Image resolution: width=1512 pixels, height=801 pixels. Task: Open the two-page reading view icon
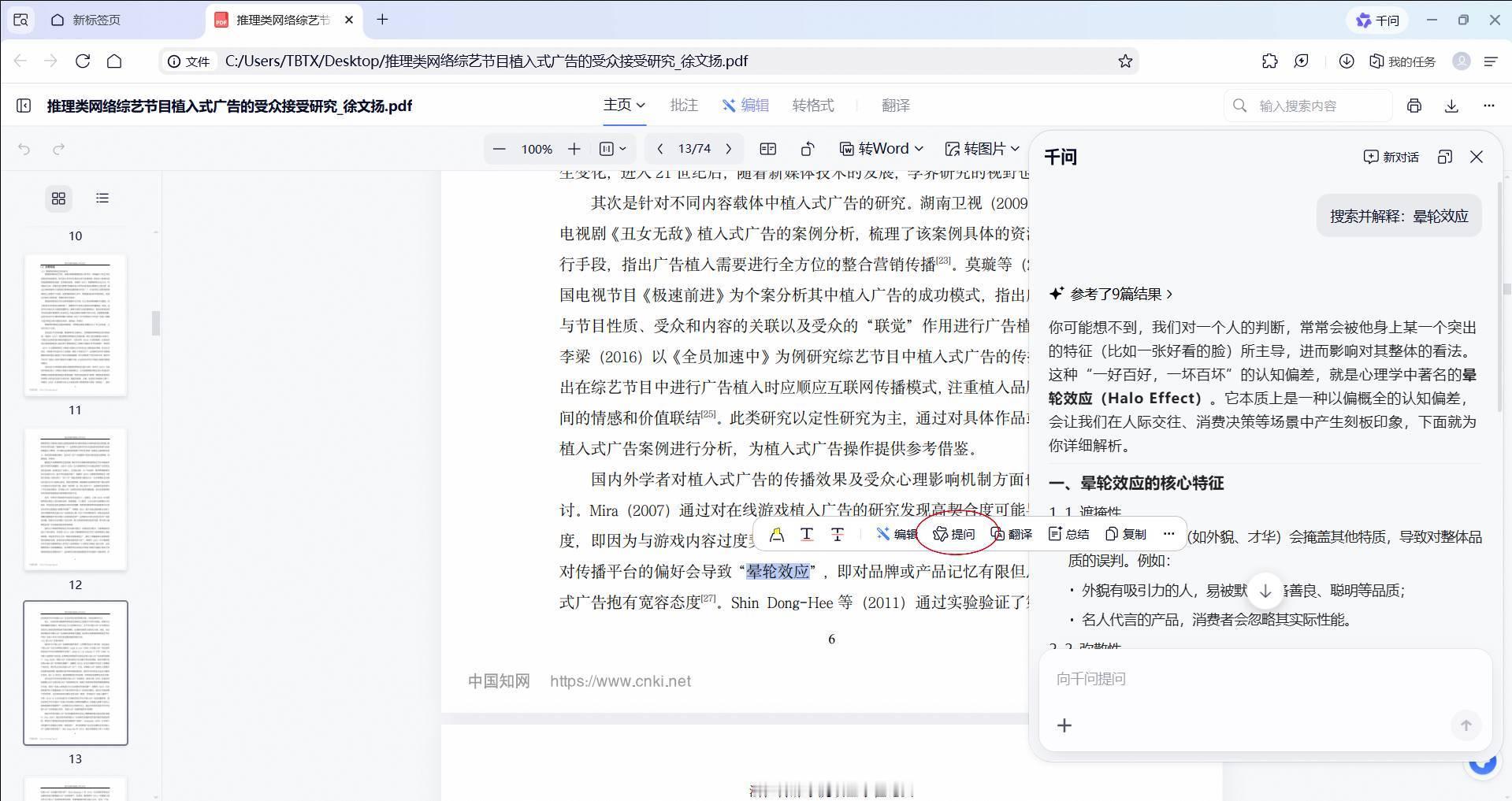pos(767,149)
